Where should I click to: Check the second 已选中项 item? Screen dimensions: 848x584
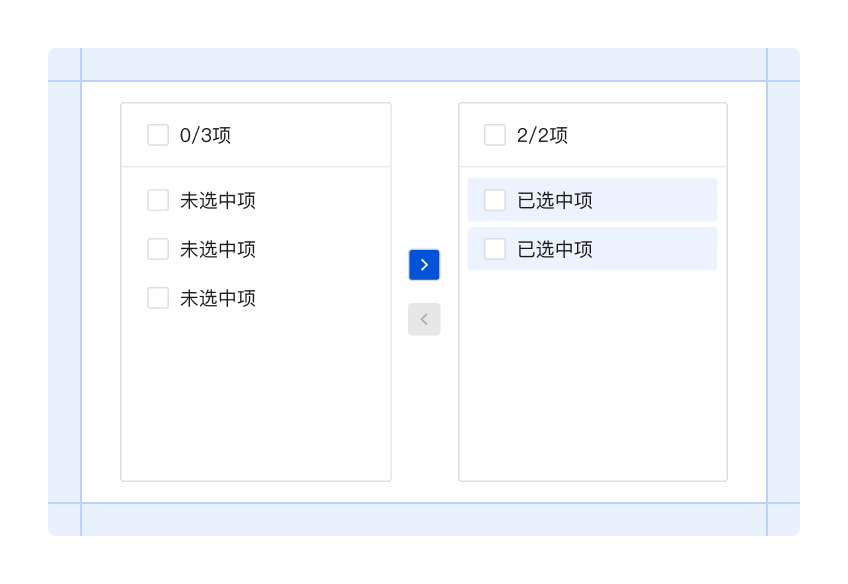(494, 248)
